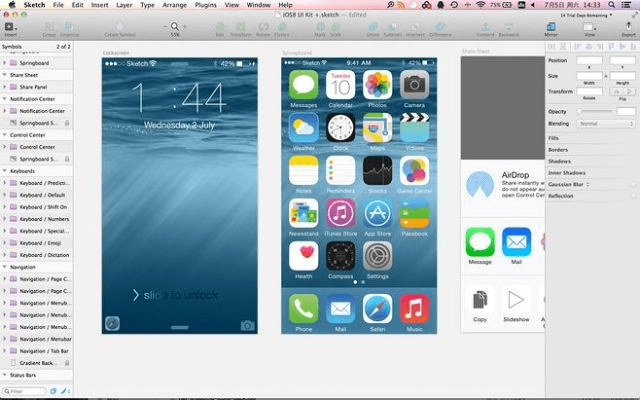
Task: Open the Gaussian Blur type dropdown
Action: point(588,184)
